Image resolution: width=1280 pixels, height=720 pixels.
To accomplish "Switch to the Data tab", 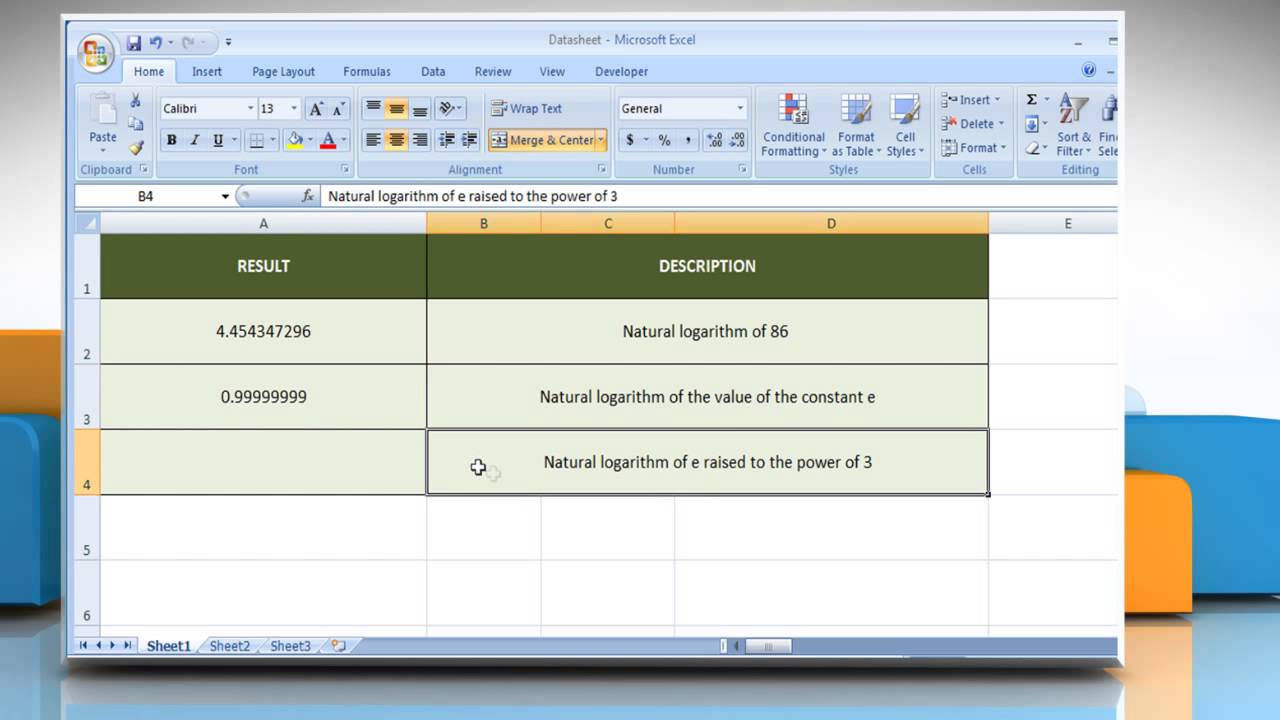I will (433, 71).
